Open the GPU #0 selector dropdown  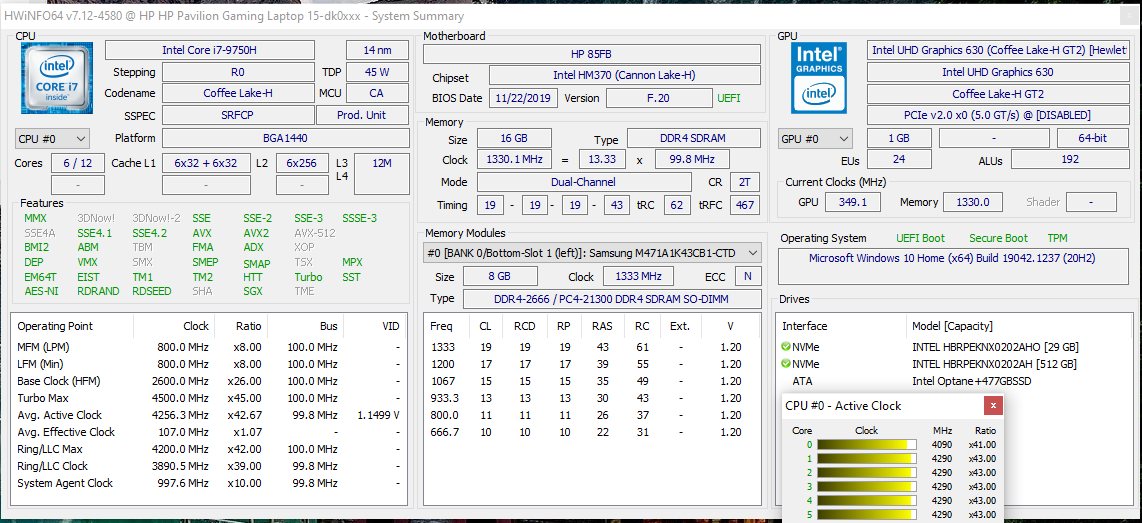pos(815,138)
